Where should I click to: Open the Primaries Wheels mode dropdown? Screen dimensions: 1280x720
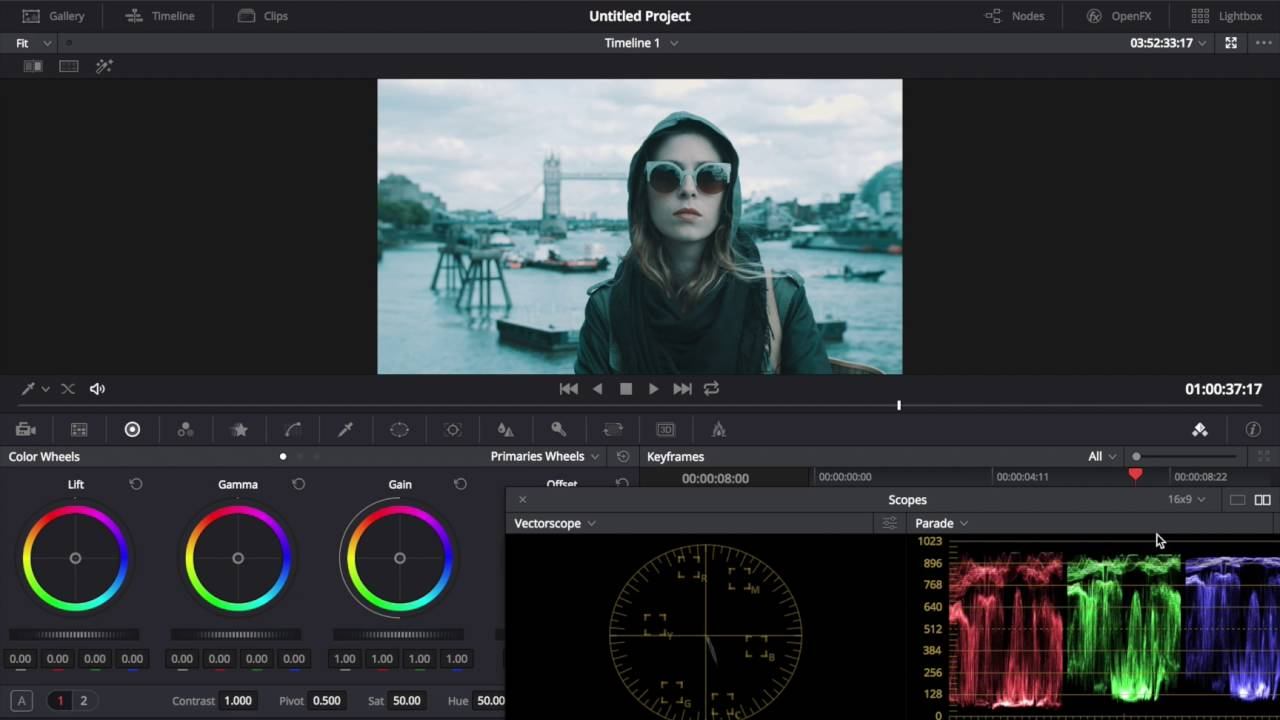[544, 456]
